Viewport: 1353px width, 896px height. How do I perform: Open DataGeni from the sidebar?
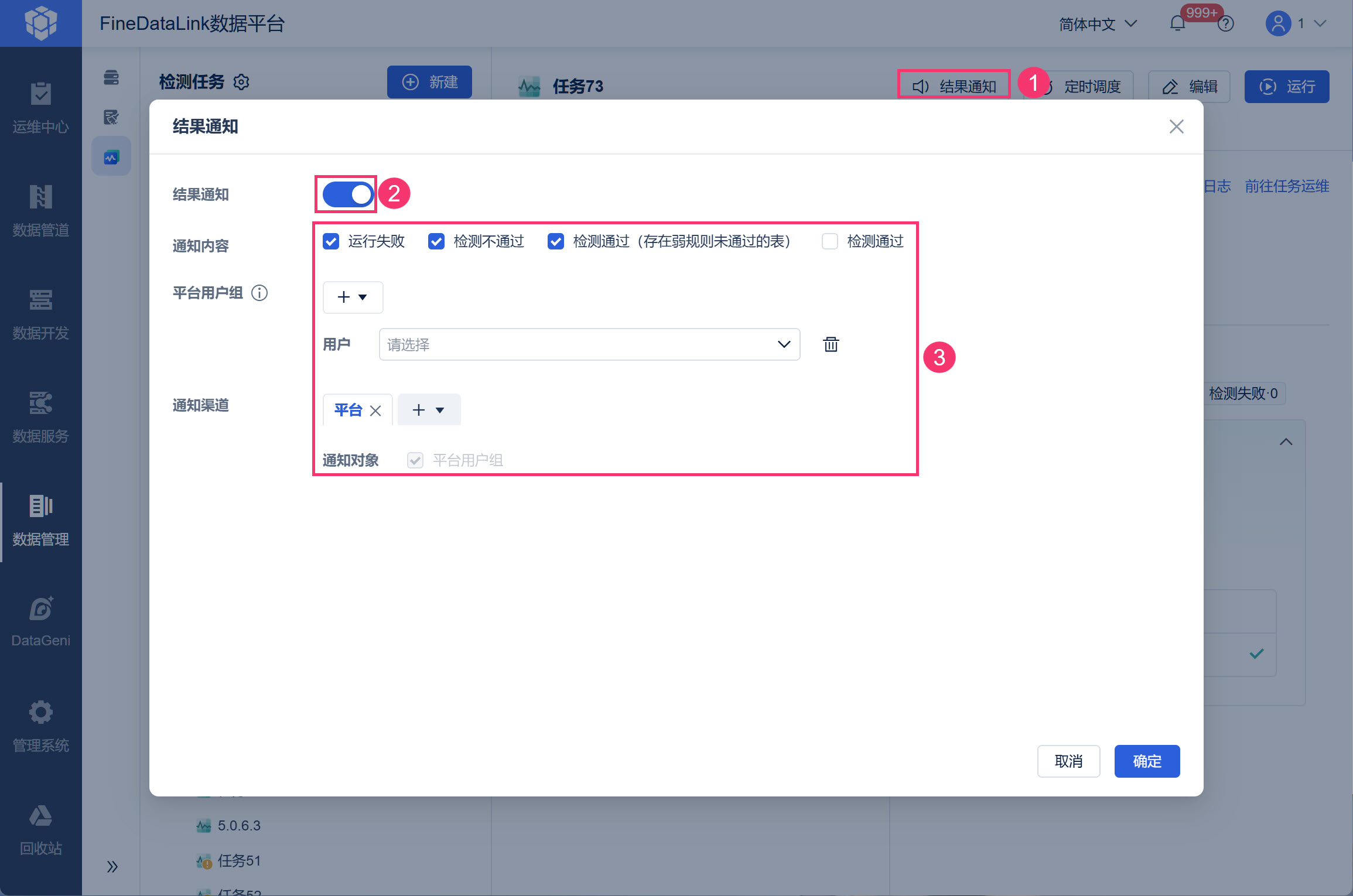point(40,622)
